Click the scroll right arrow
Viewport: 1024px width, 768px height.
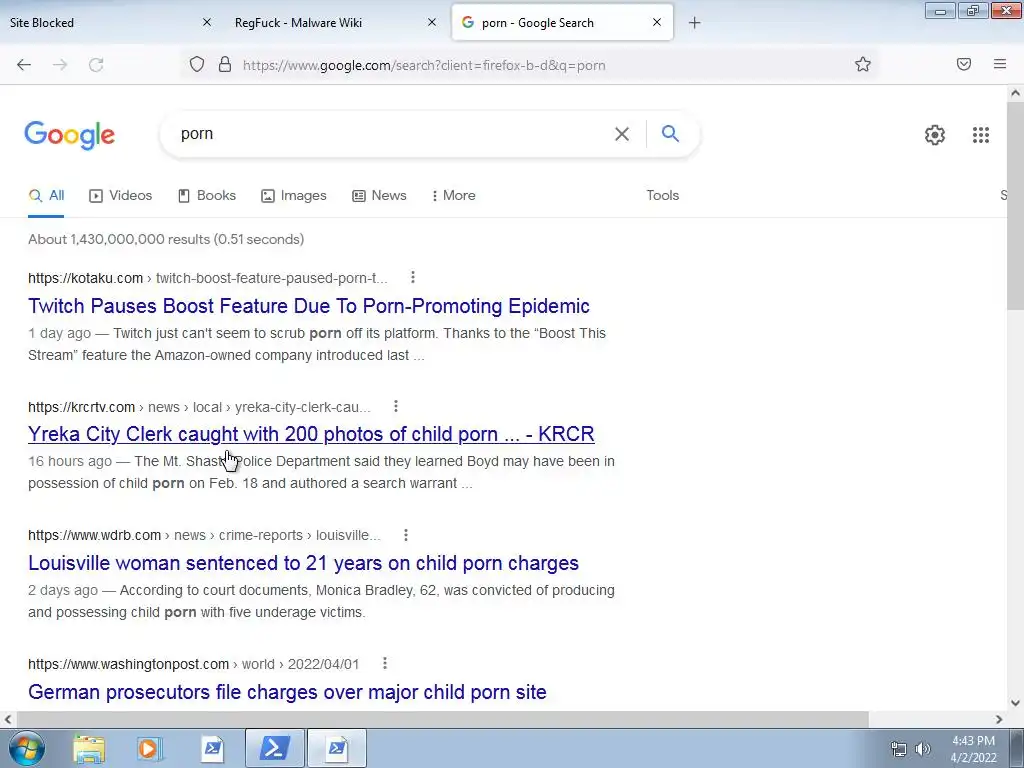click(999, 719)
